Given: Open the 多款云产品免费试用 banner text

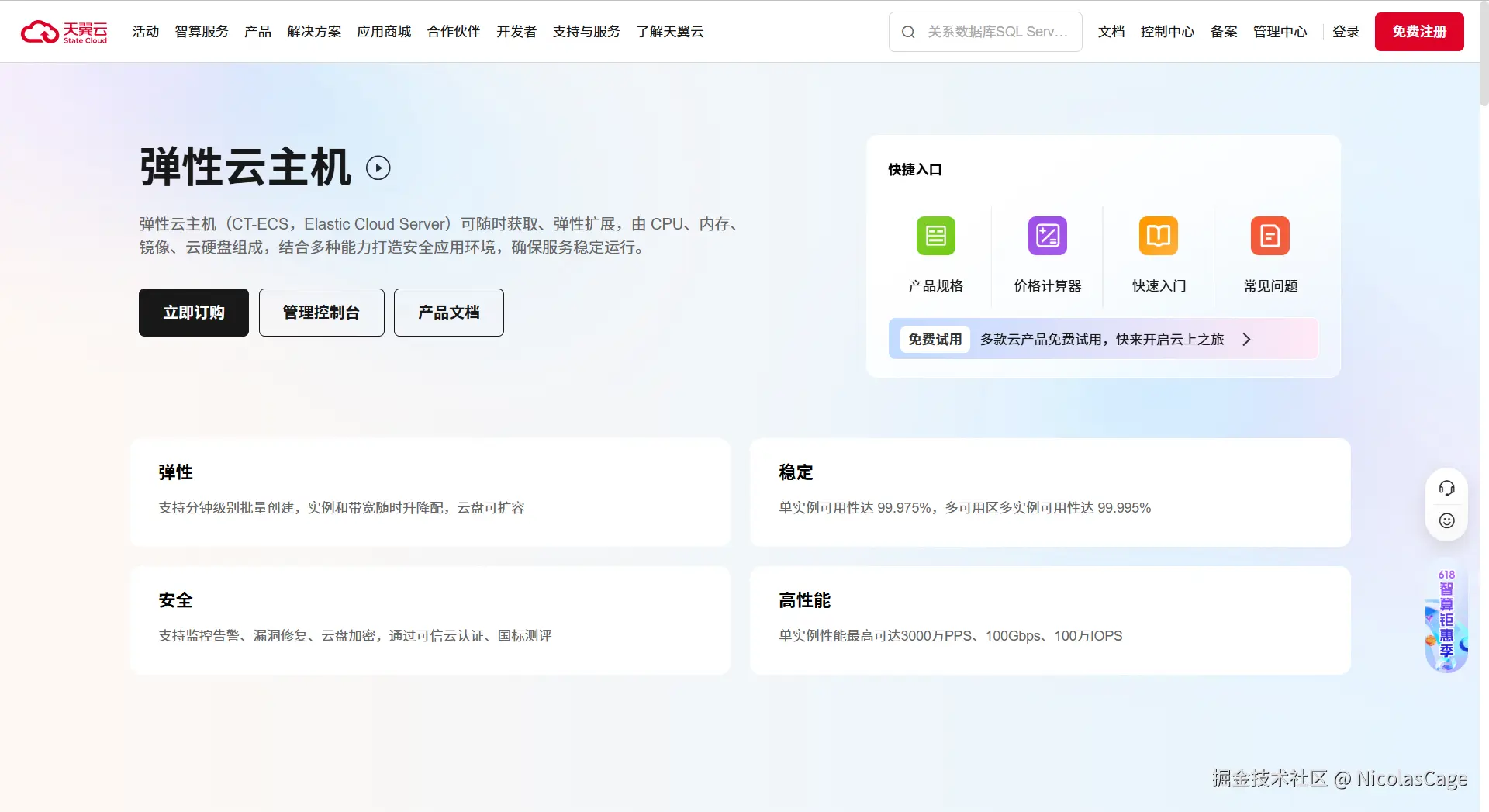Looking at the screenshot, I should pyautogui.click(x=1102, y=339).
